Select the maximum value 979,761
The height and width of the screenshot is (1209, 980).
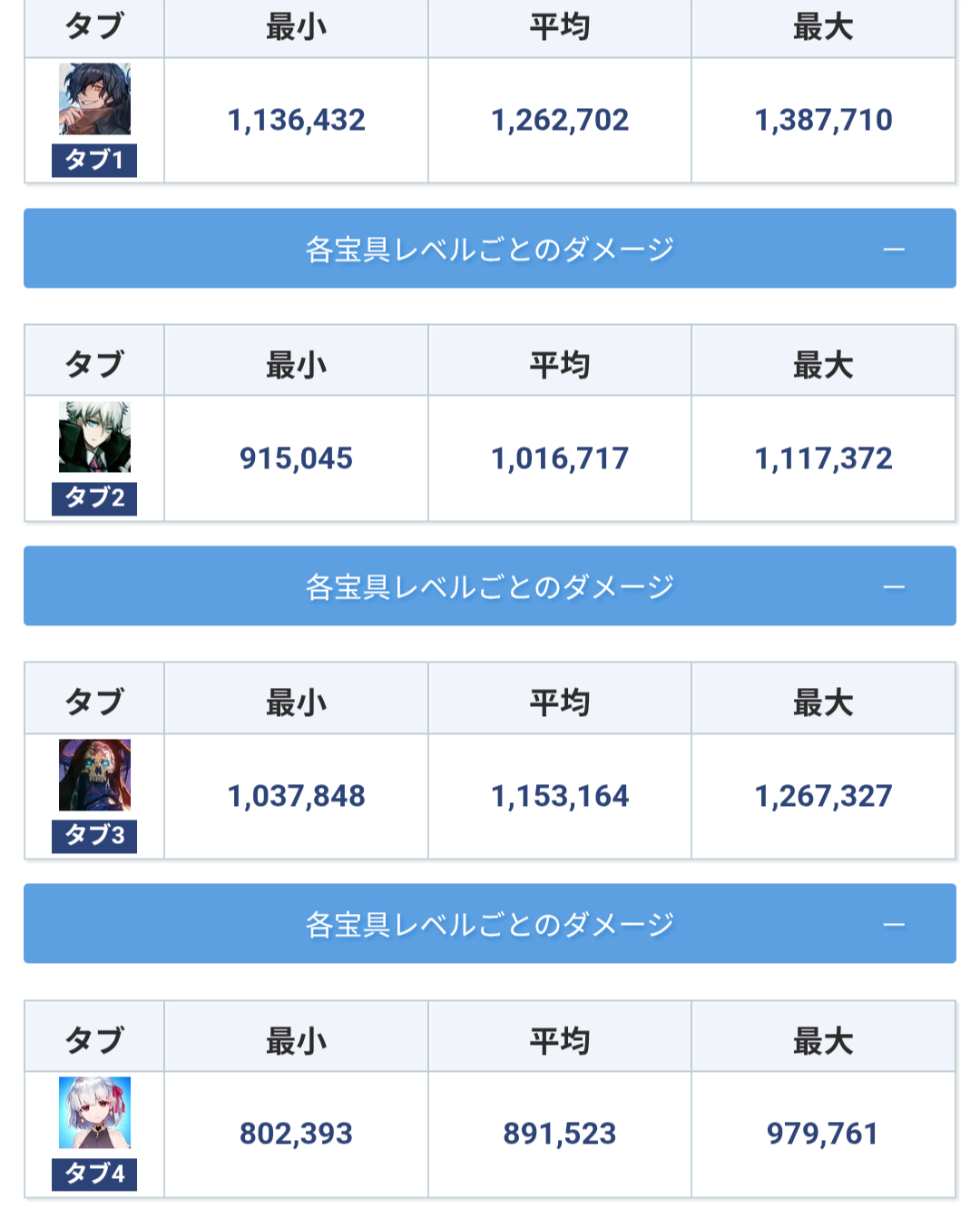pos(823,1134)
